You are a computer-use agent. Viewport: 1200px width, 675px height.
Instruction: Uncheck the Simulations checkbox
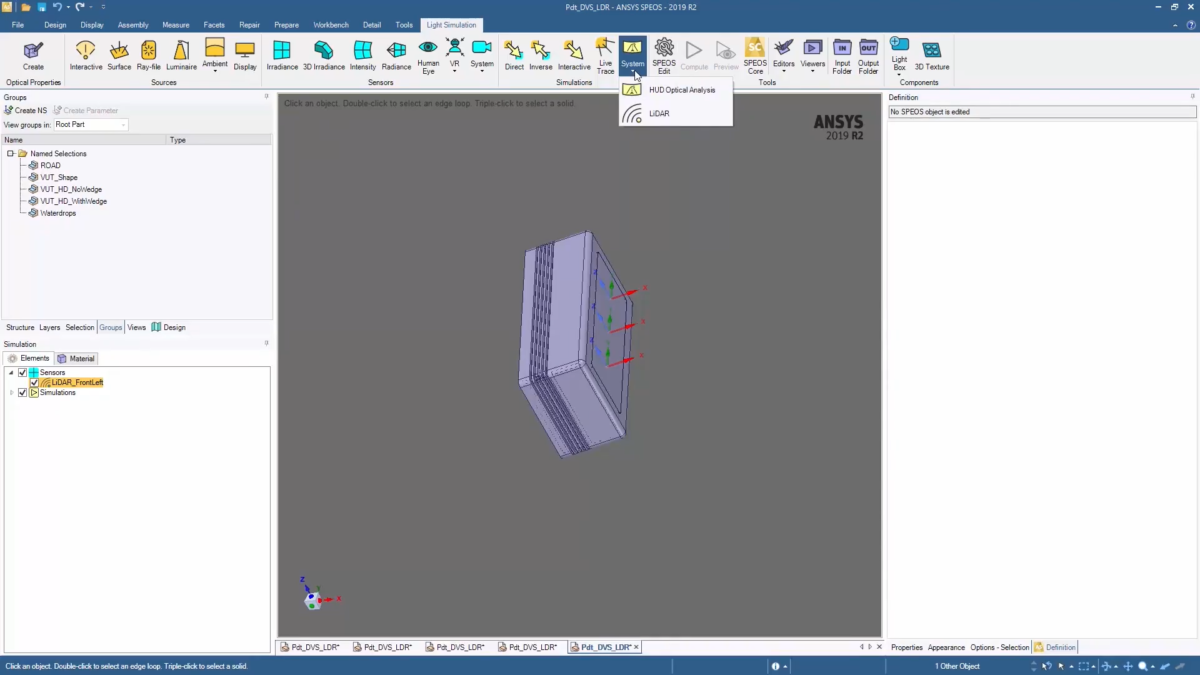tap(23, 392)
